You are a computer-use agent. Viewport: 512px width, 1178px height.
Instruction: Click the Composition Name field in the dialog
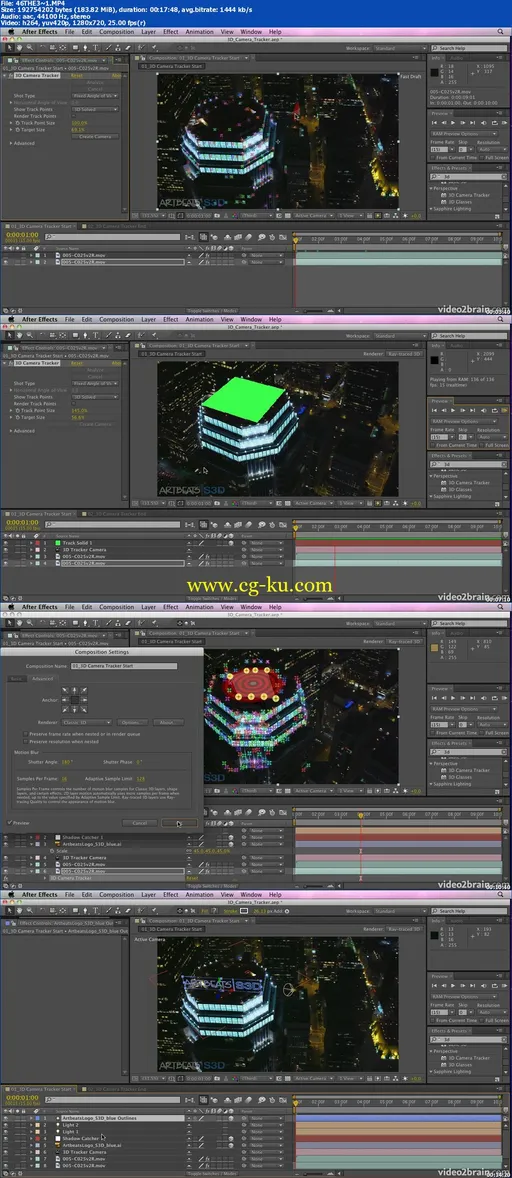coord(124,666)
